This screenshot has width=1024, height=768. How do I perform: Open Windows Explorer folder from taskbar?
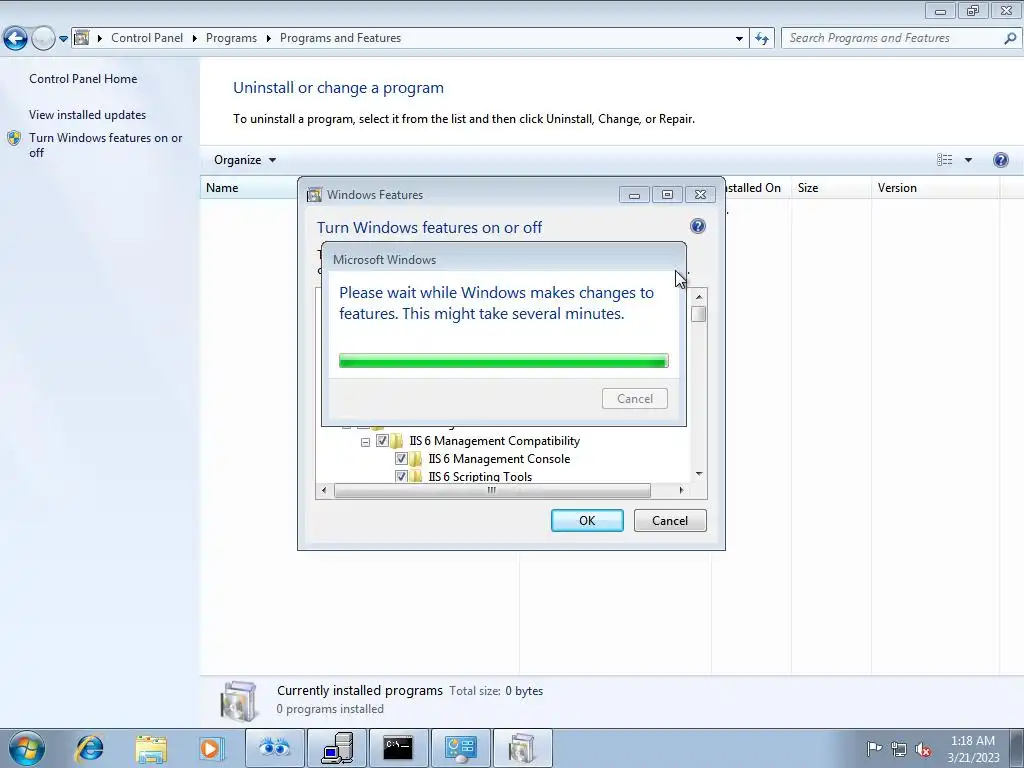pos(151,748)
